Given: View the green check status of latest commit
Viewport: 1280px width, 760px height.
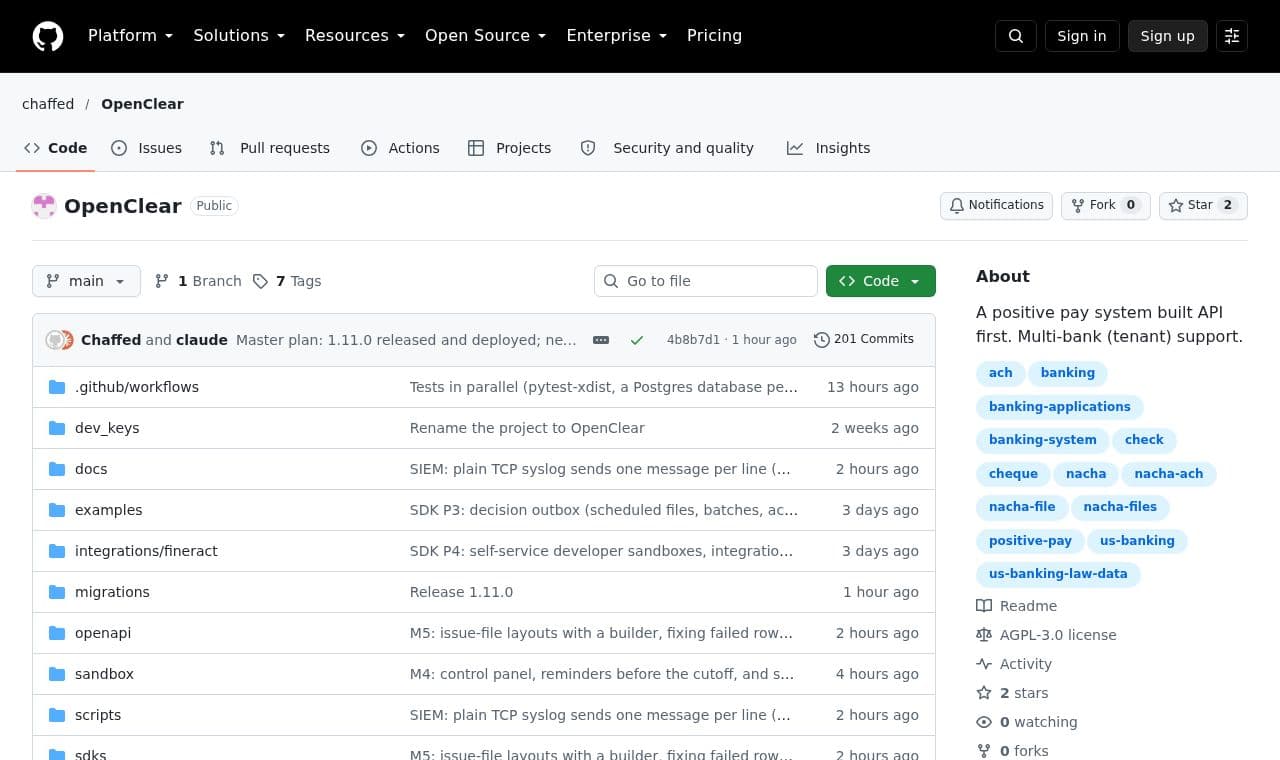Looking at the screenshot, I should point(637,340).
